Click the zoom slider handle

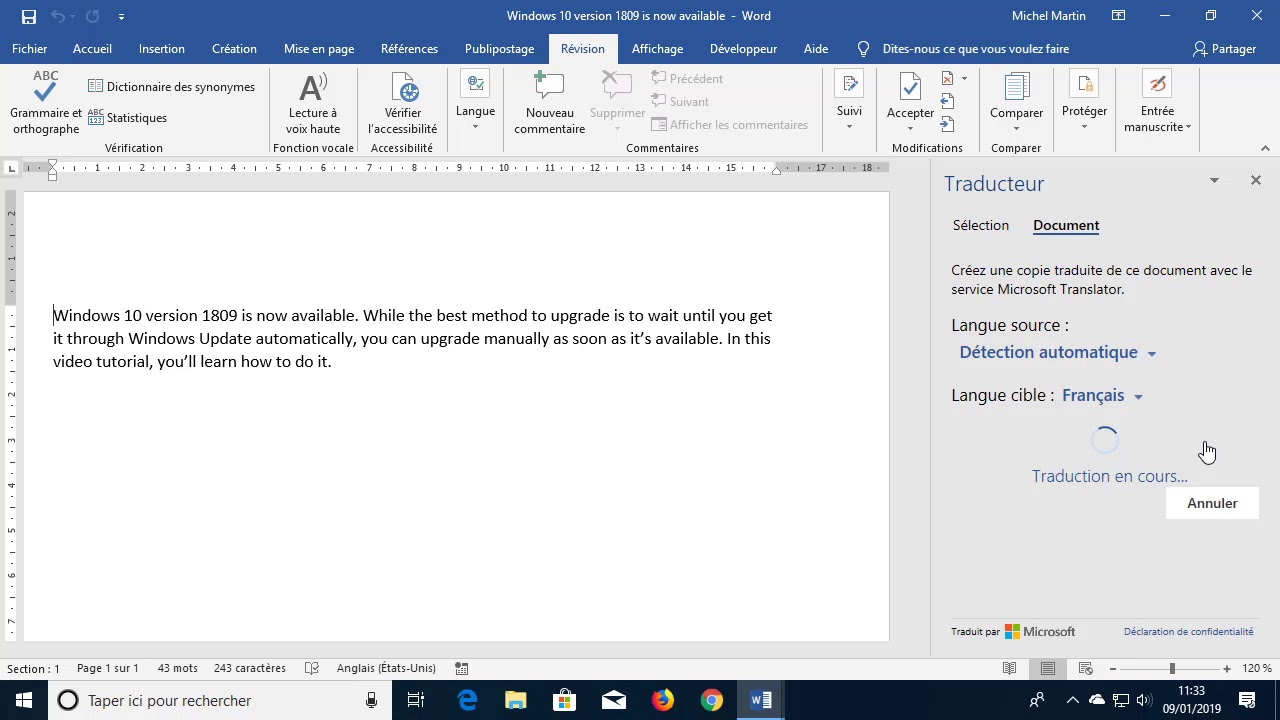(1172, 668)
